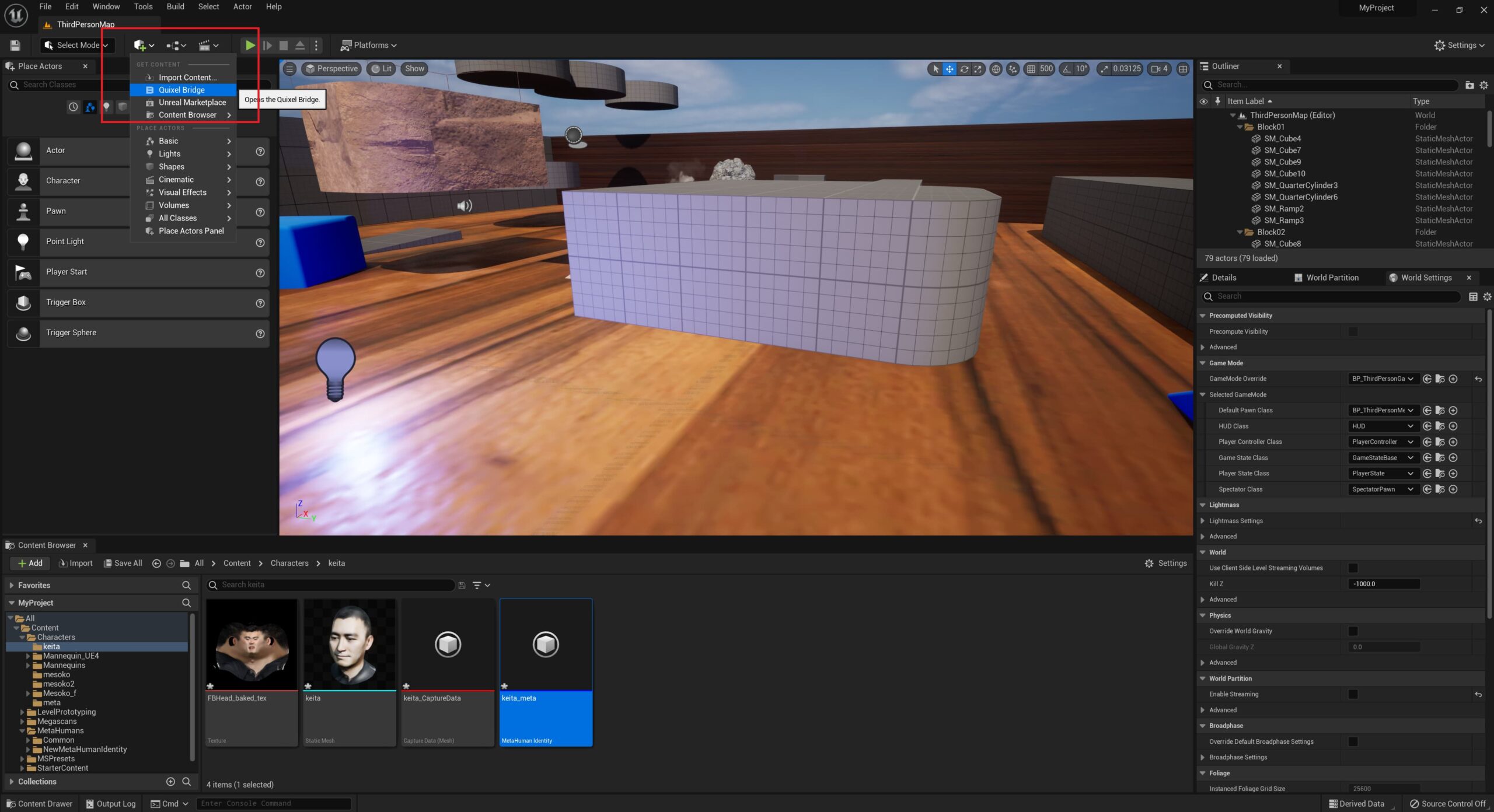Image resolution: width=1494 pixels, height=812 pixels.
Task: Select translate objects tool in viewport
Action: (x=950, y=69)
